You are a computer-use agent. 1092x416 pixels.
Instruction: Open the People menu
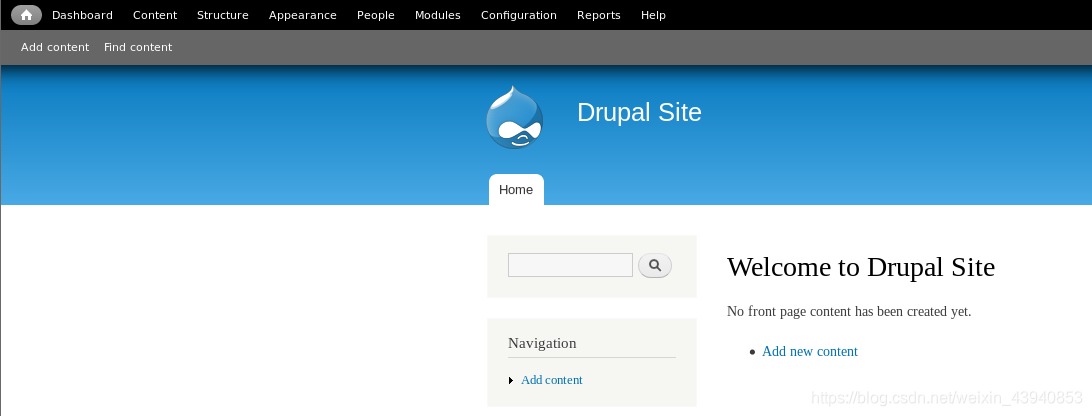click(376, 15)
